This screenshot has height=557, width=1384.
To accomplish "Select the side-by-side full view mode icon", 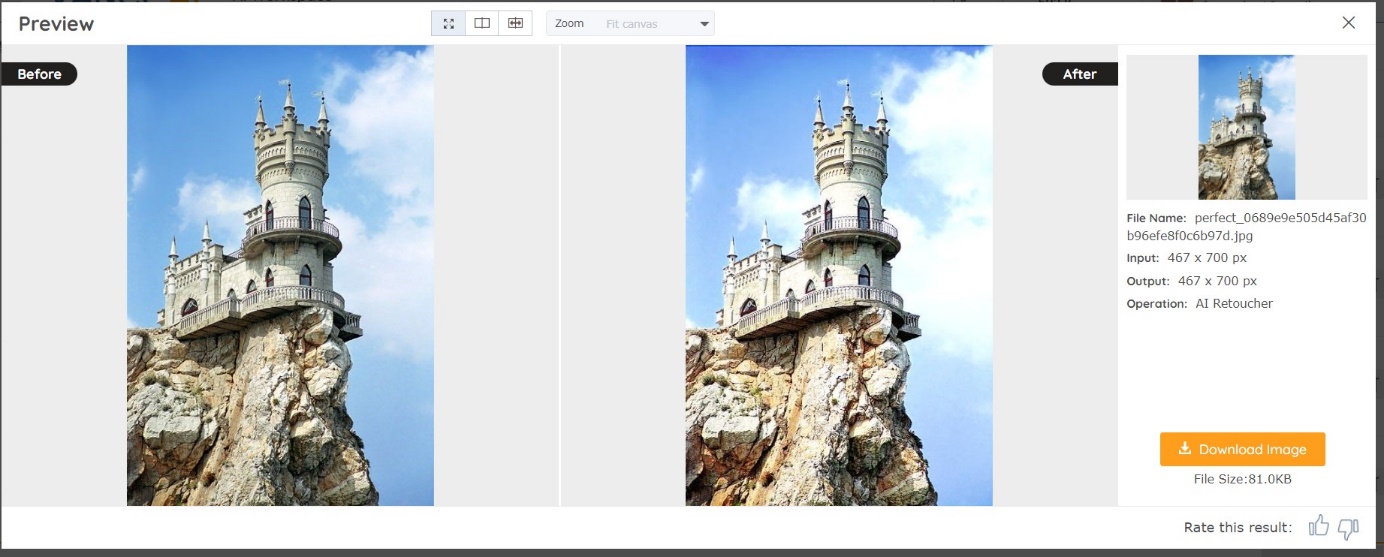I will click(x=448, y=23).
